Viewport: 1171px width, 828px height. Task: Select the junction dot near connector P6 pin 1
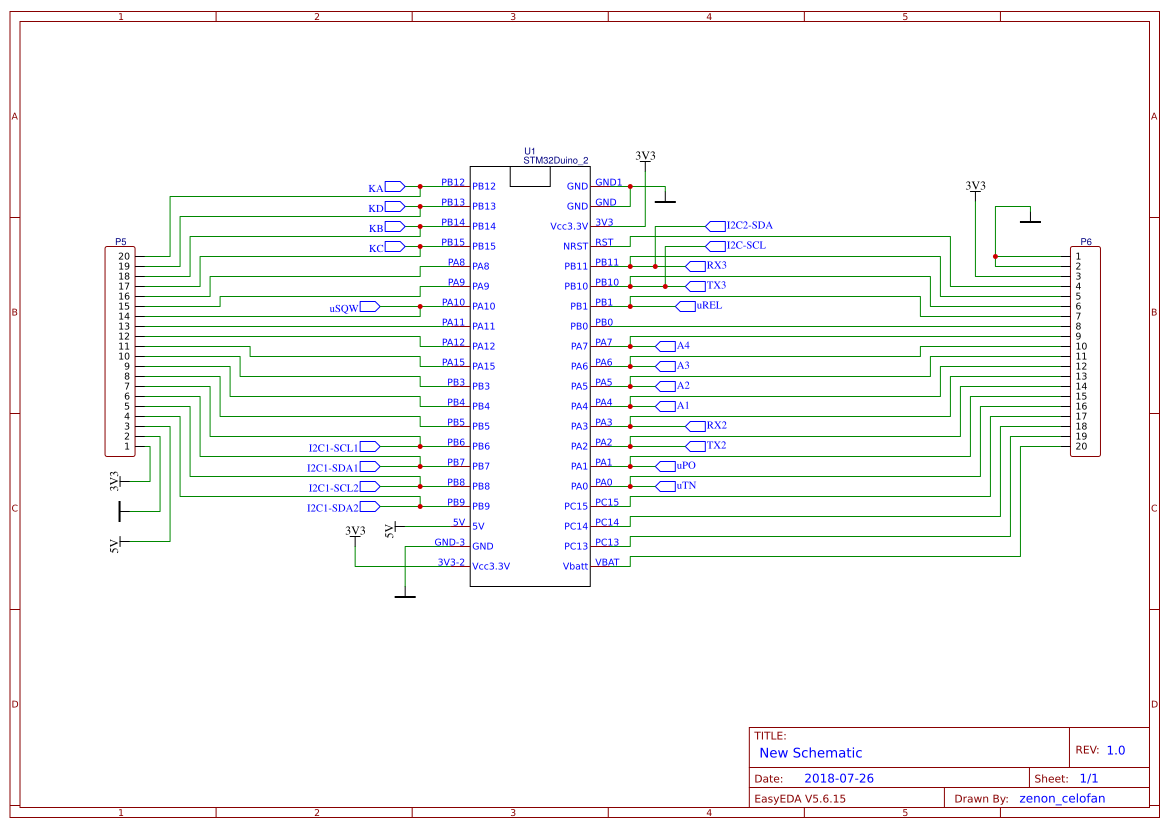[996, 255]
